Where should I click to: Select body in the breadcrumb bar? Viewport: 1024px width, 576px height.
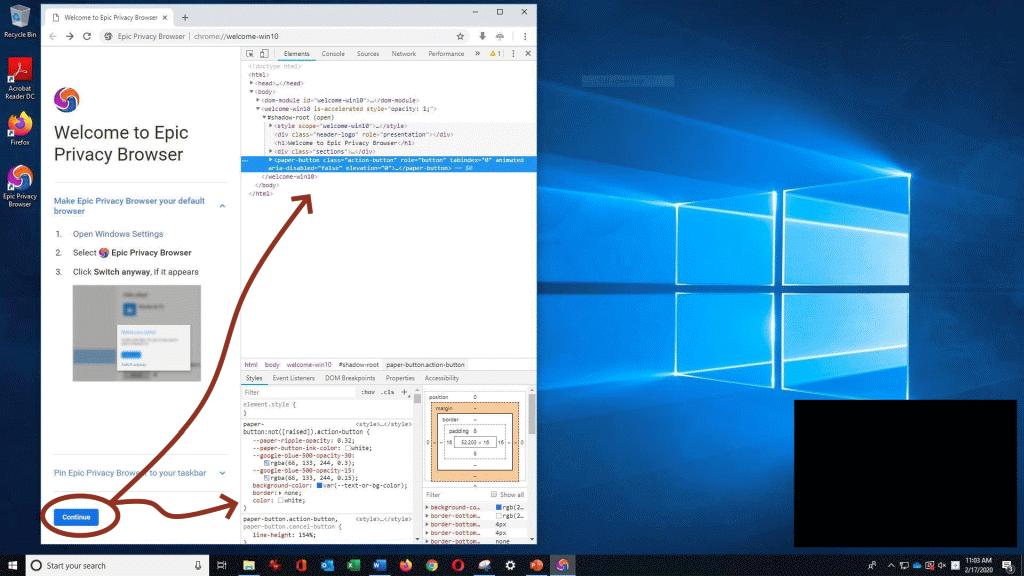pos(272,365)
